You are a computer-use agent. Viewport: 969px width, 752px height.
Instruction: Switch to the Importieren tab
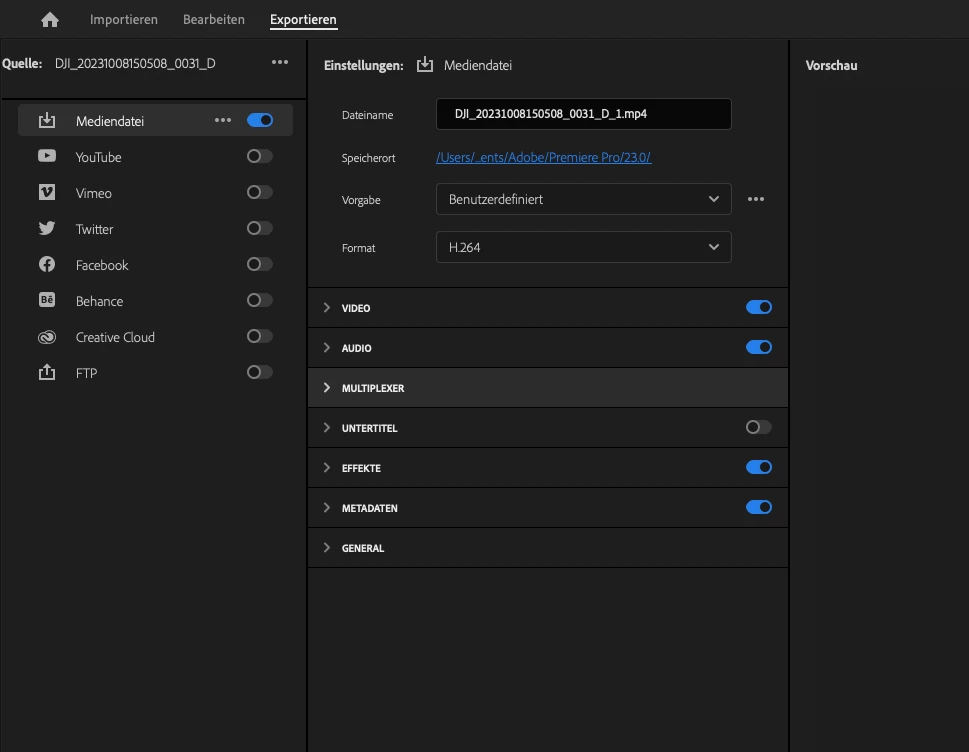coord(124,20)
